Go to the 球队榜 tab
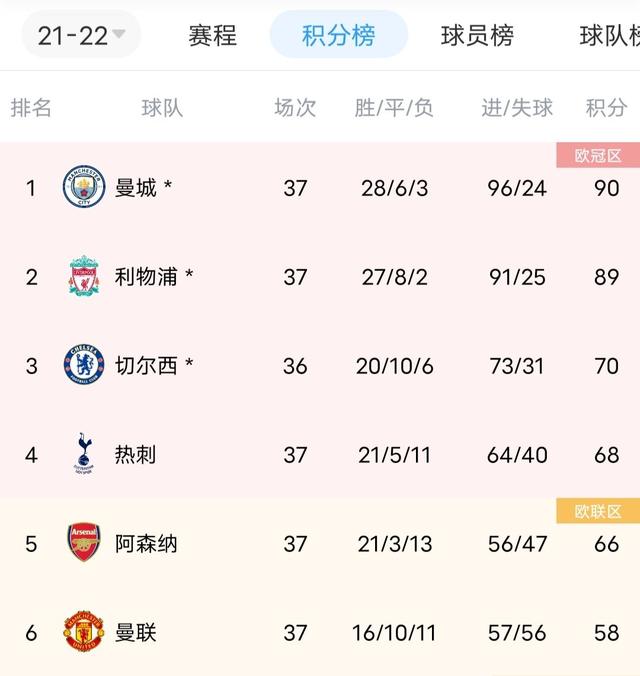The width and height of the screenshot is (640, 676). tap(609, 36)
